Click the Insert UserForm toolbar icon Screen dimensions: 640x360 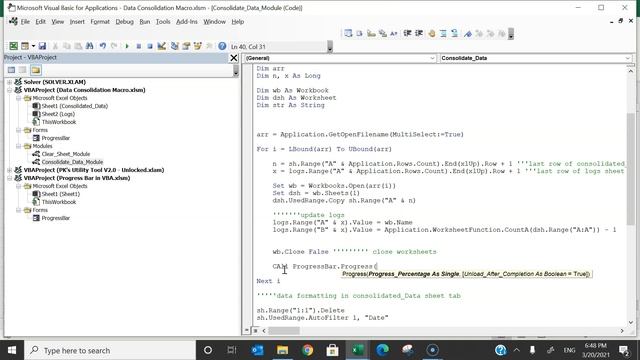(25, 46)
